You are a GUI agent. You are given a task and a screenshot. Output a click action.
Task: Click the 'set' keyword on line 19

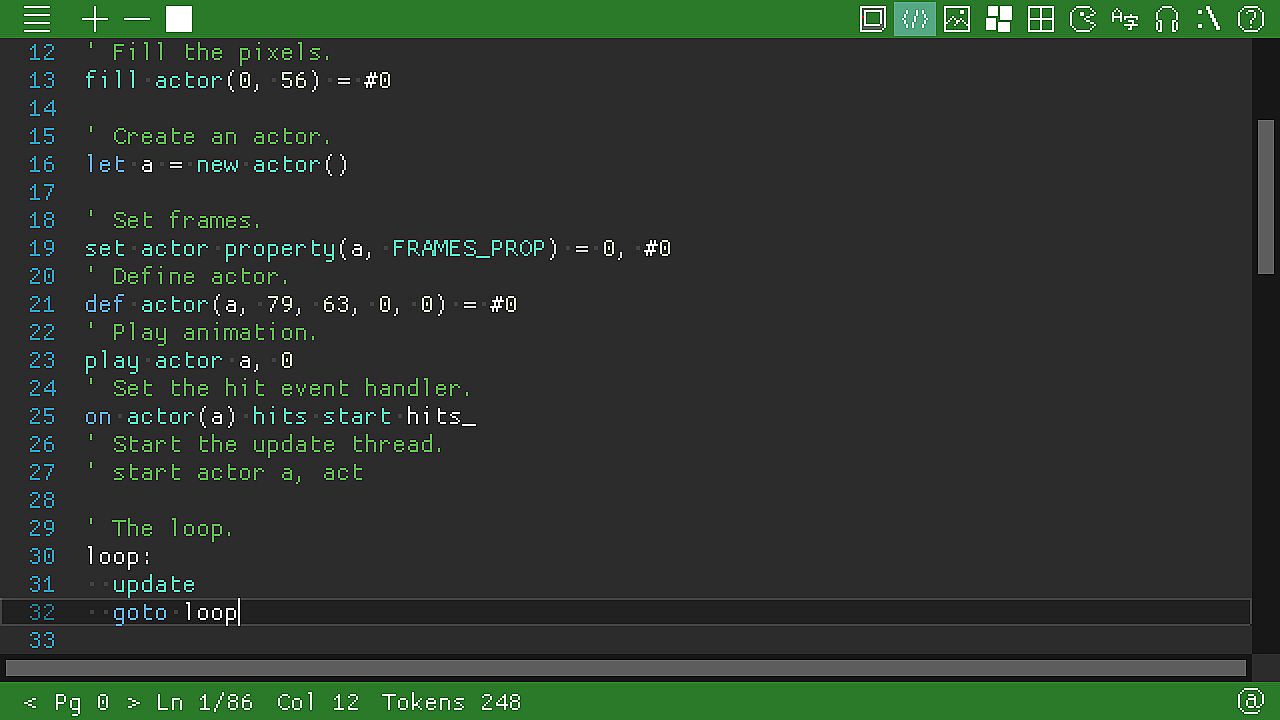105,248
